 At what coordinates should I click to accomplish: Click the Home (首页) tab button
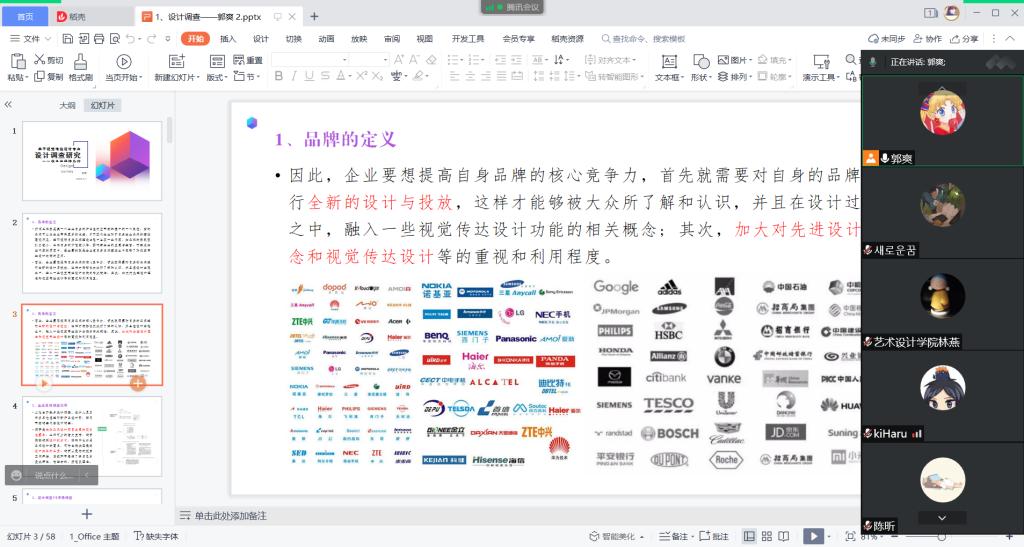pos(25,16)
